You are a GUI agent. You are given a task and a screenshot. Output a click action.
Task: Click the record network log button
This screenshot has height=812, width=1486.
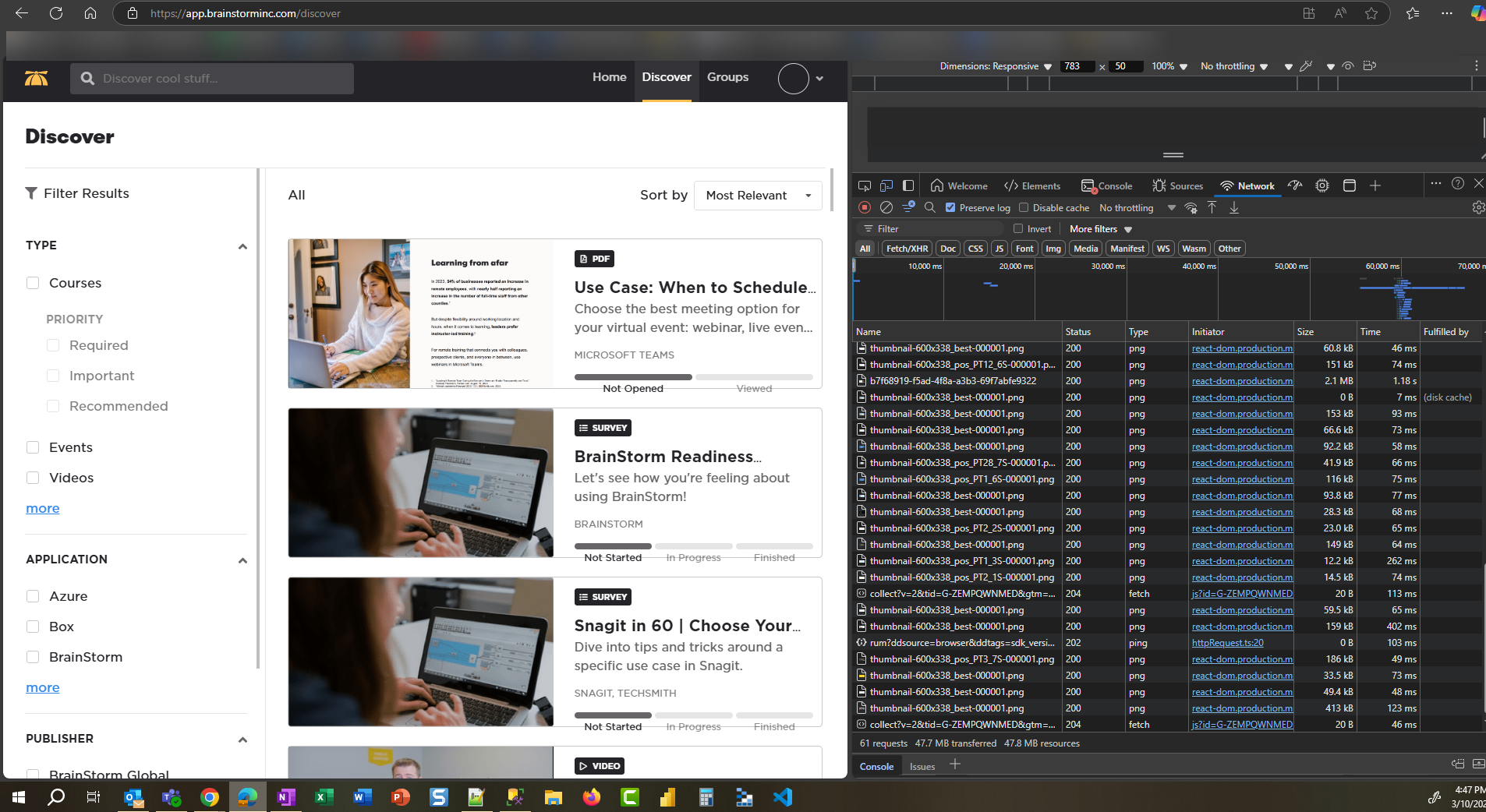point(865,207)
